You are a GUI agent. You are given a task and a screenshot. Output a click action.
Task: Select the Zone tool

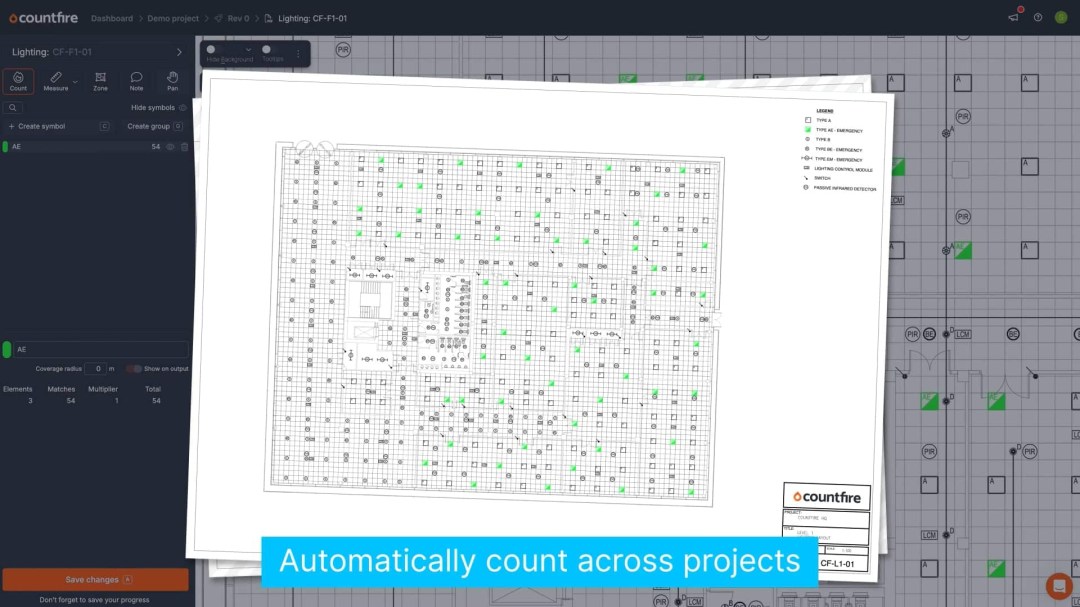101,81
